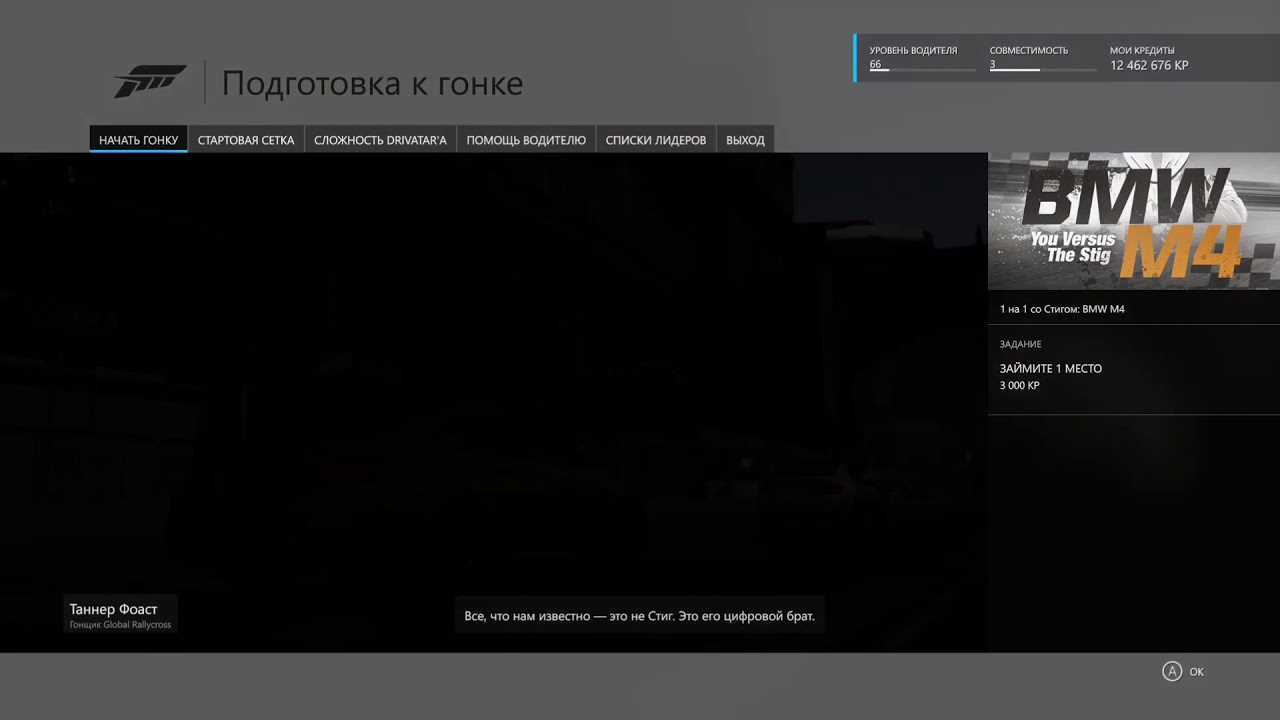Click the OK label
The height and width of the screenshot is (720, 1280).
pos(1197,672)
